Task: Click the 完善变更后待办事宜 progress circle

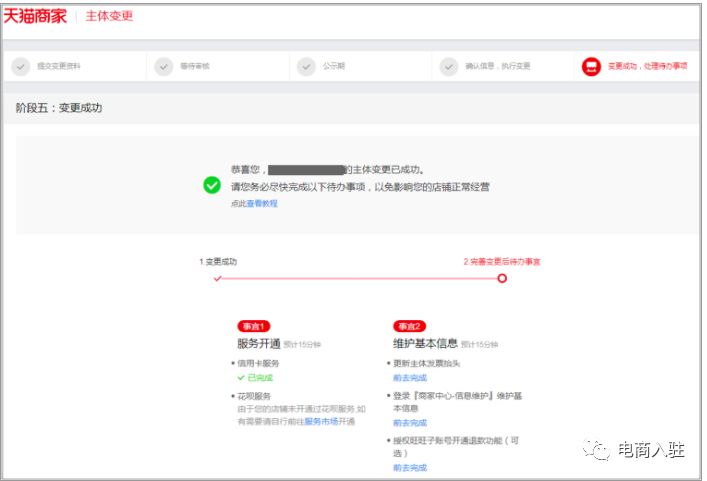Action: [502, 278]
